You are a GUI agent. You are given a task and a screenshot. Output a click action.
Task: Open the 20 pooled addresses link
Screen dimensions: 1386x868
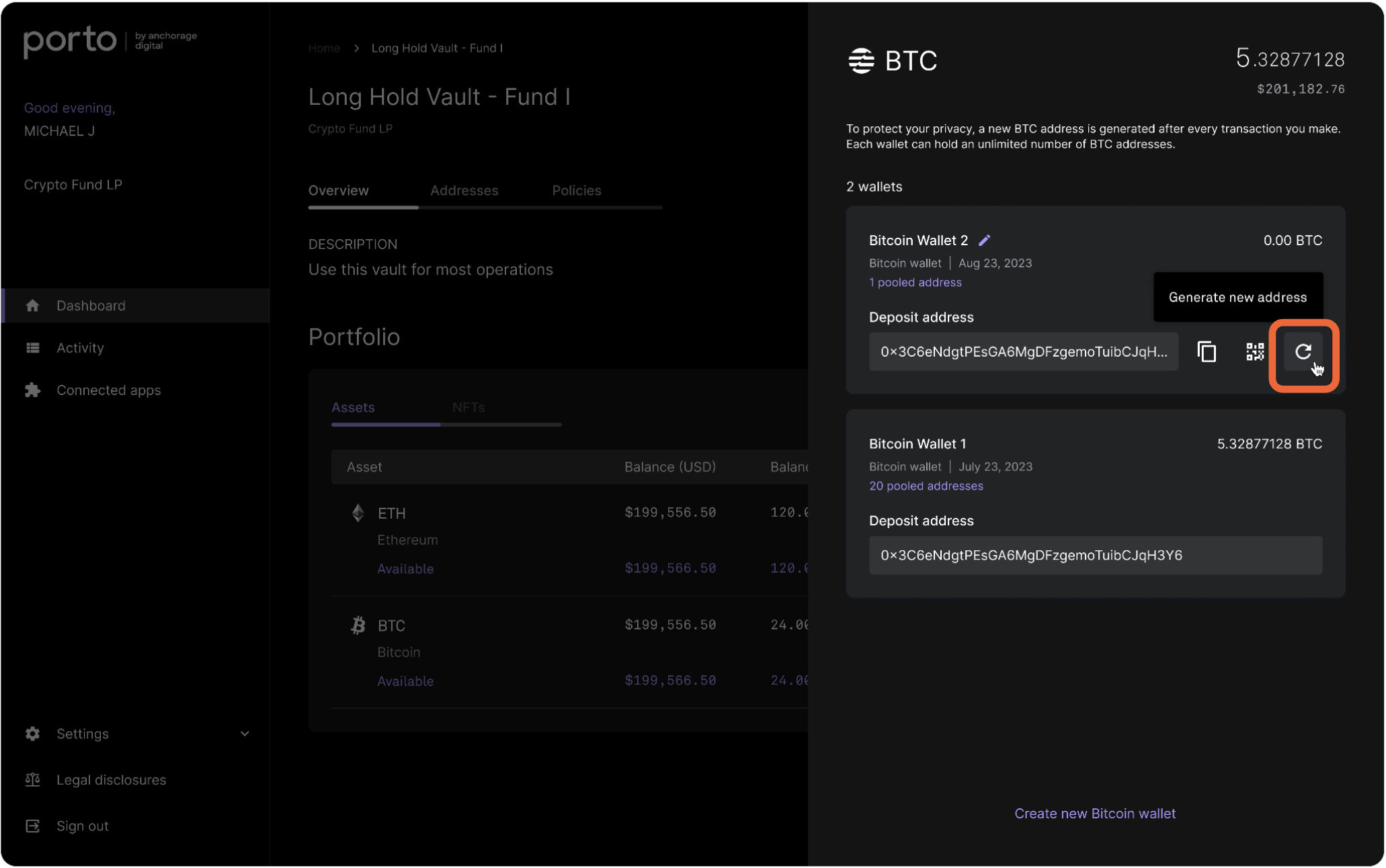coord(926,486)
